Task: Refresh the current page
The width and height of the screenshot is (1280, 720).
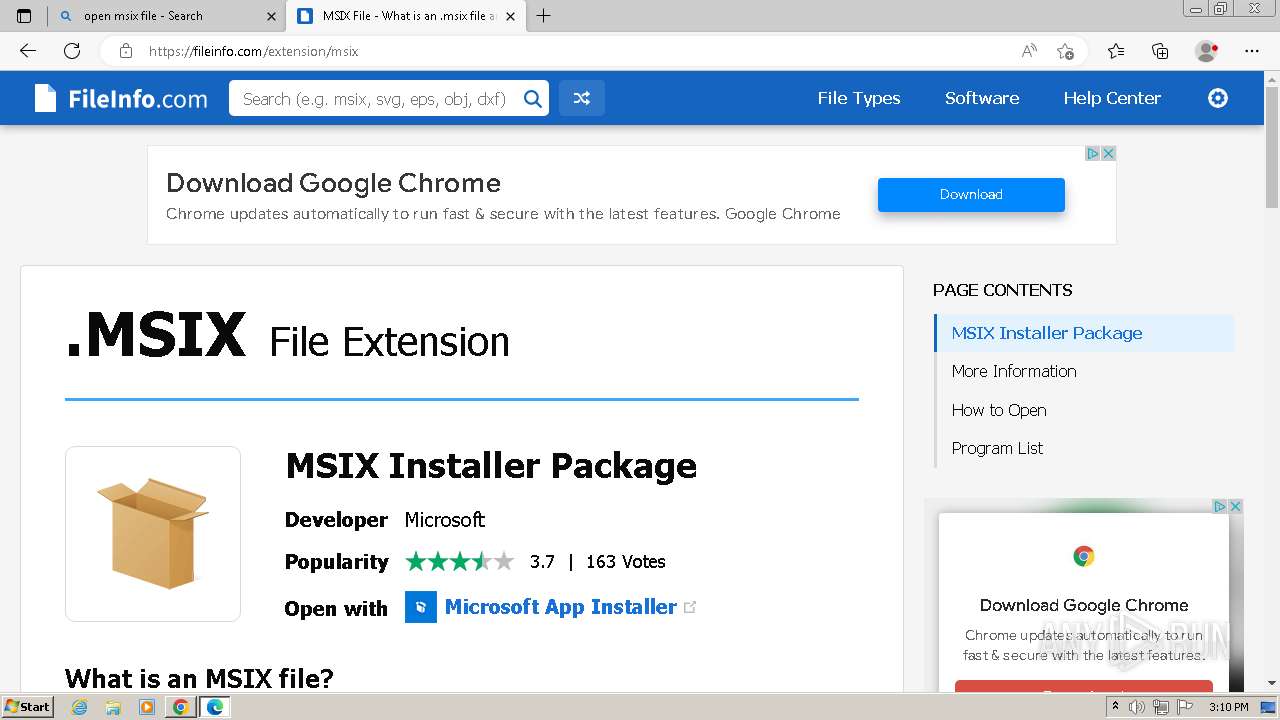Action: point(72,51)
